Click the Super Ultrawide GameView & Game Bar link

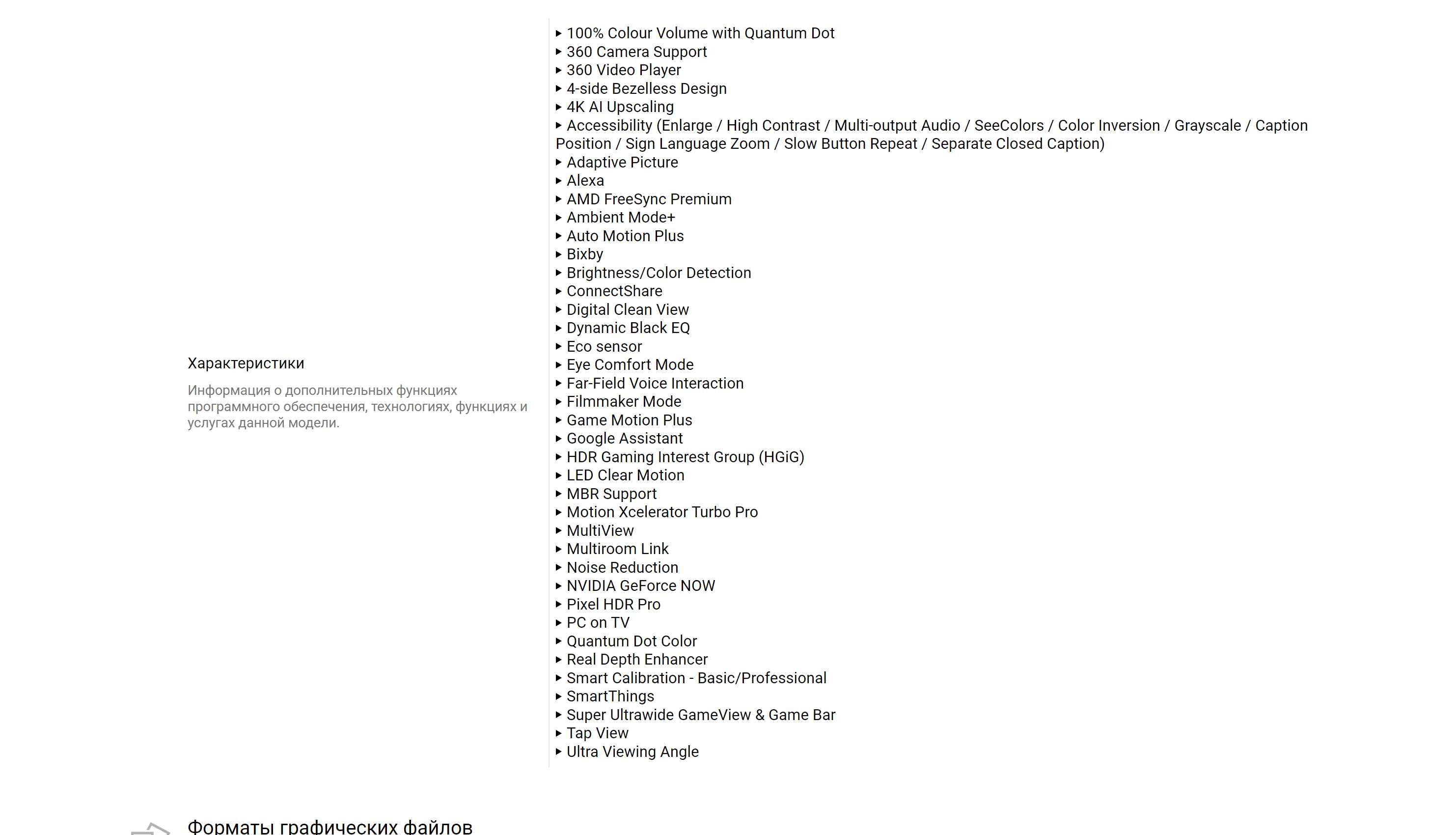(x=701, y=715)
